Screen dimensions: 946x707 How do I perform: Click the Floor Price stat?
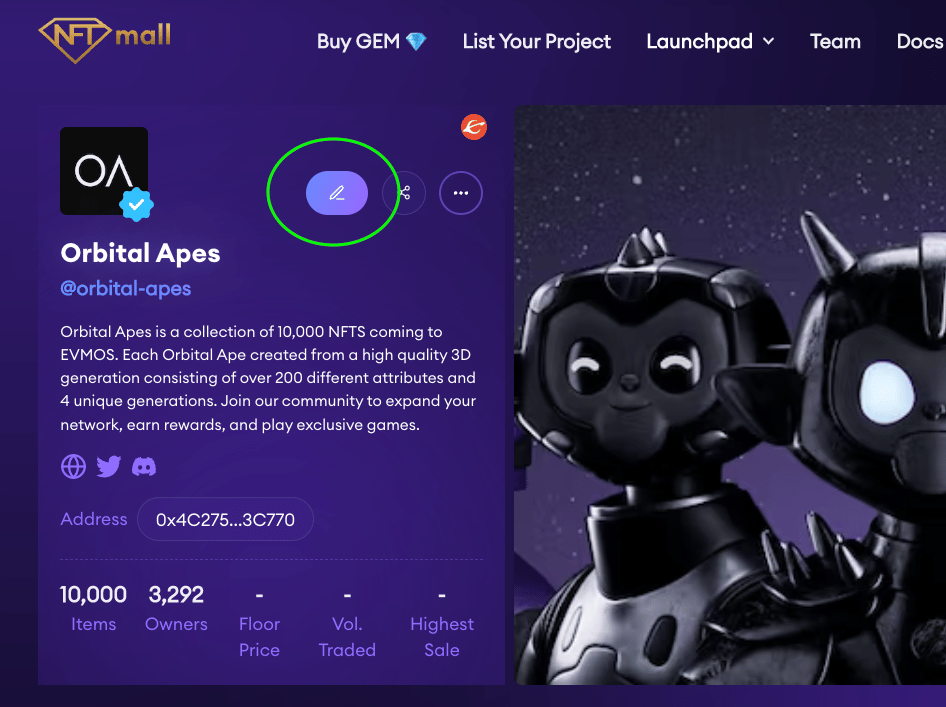pyautogui.click(x=259, y=621)
